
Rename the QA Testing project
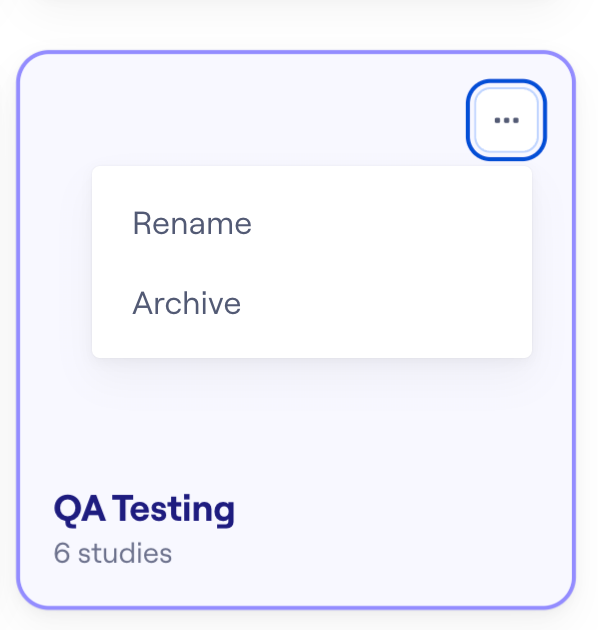coord(312,223)
